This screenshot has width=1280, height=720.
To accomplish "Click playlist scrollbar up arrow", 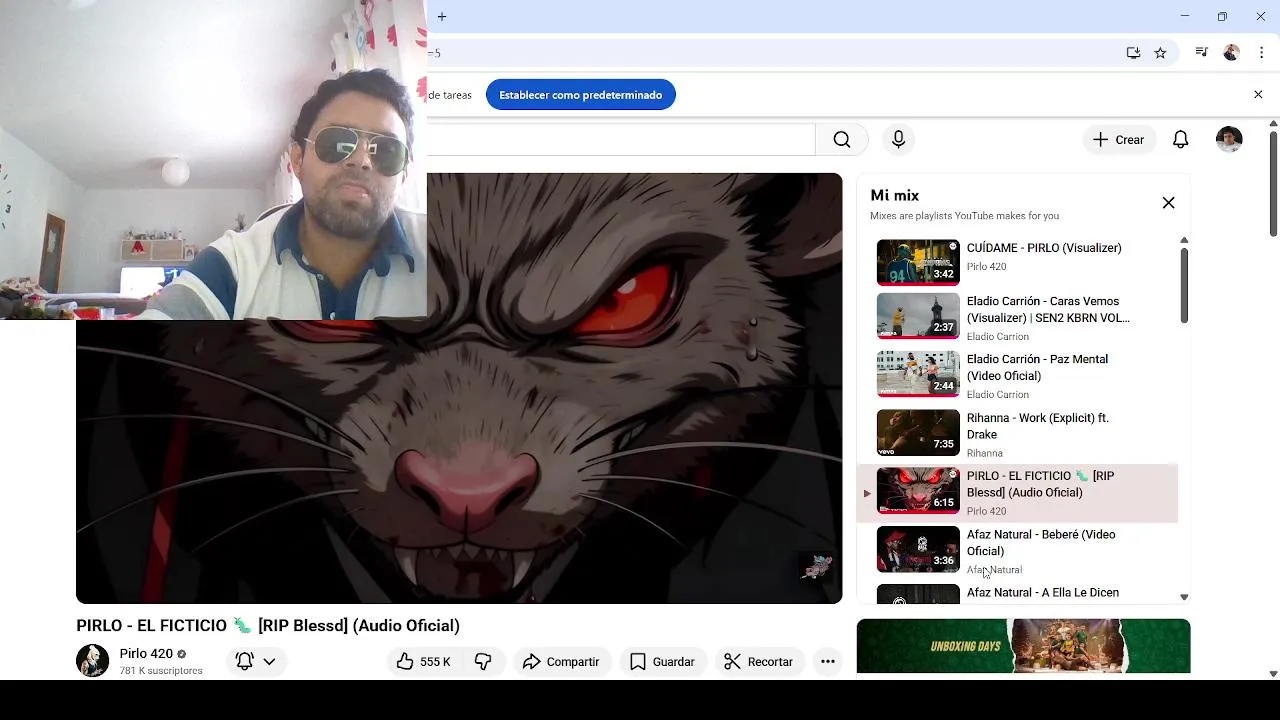I will pos(1184,240).
